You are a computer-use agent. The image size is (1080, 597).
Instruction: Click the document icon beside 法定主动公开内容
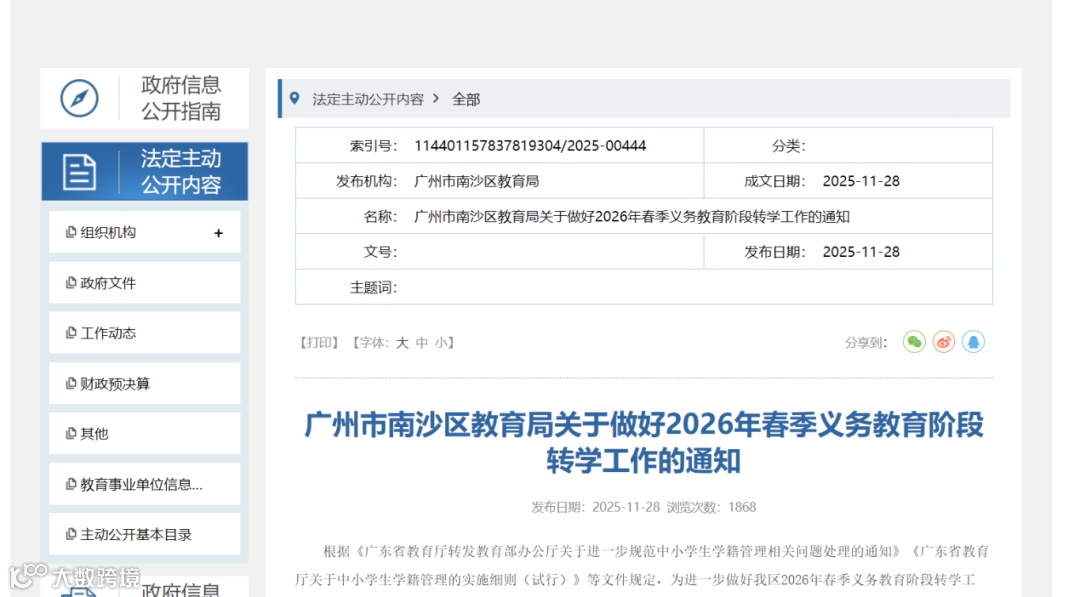[x=79, y=171]
